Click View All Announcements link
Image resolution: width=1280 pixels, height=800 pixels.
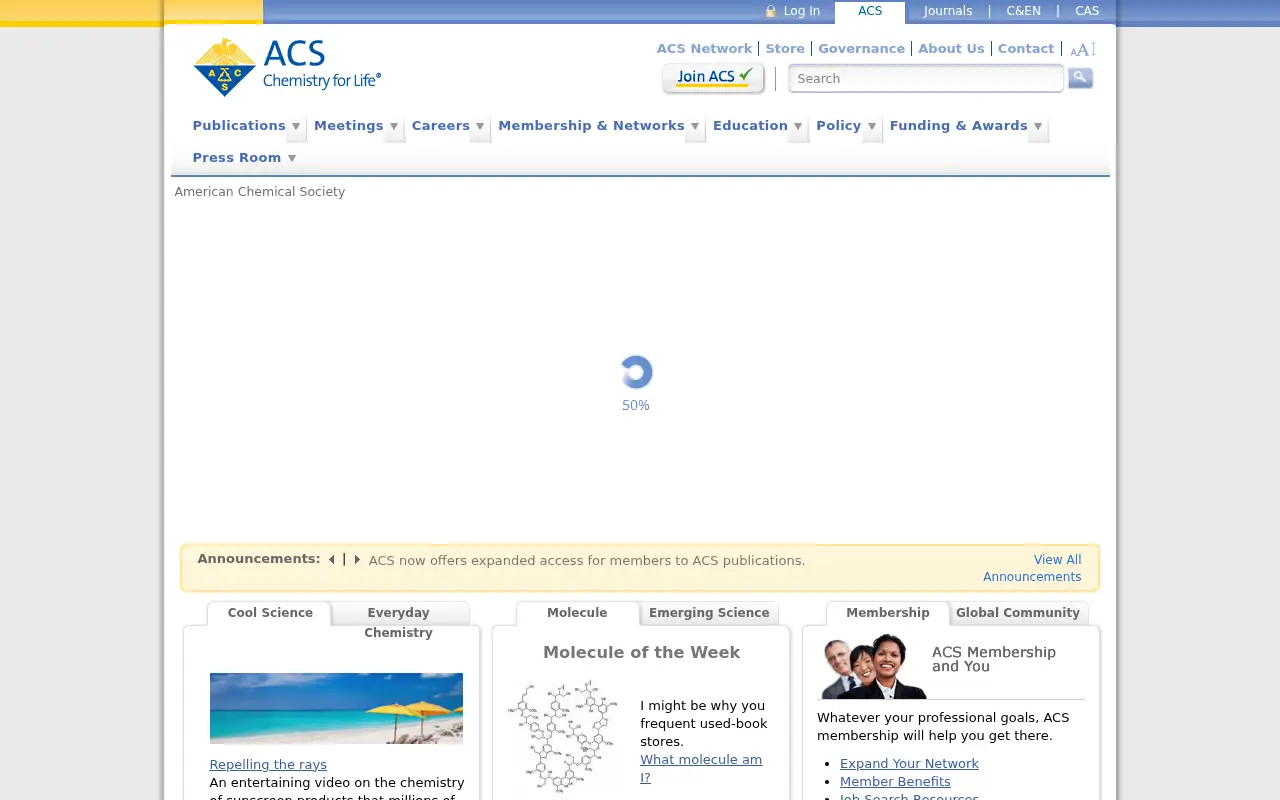tap(1032, 568)
